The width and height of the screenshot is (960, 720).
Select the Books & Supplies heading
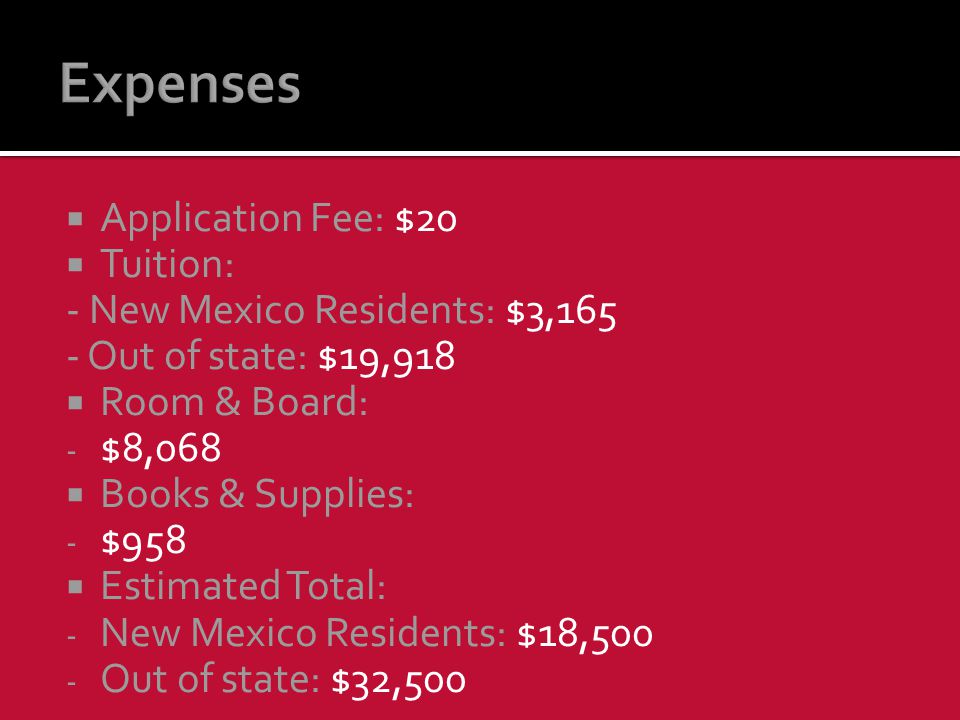257,495
